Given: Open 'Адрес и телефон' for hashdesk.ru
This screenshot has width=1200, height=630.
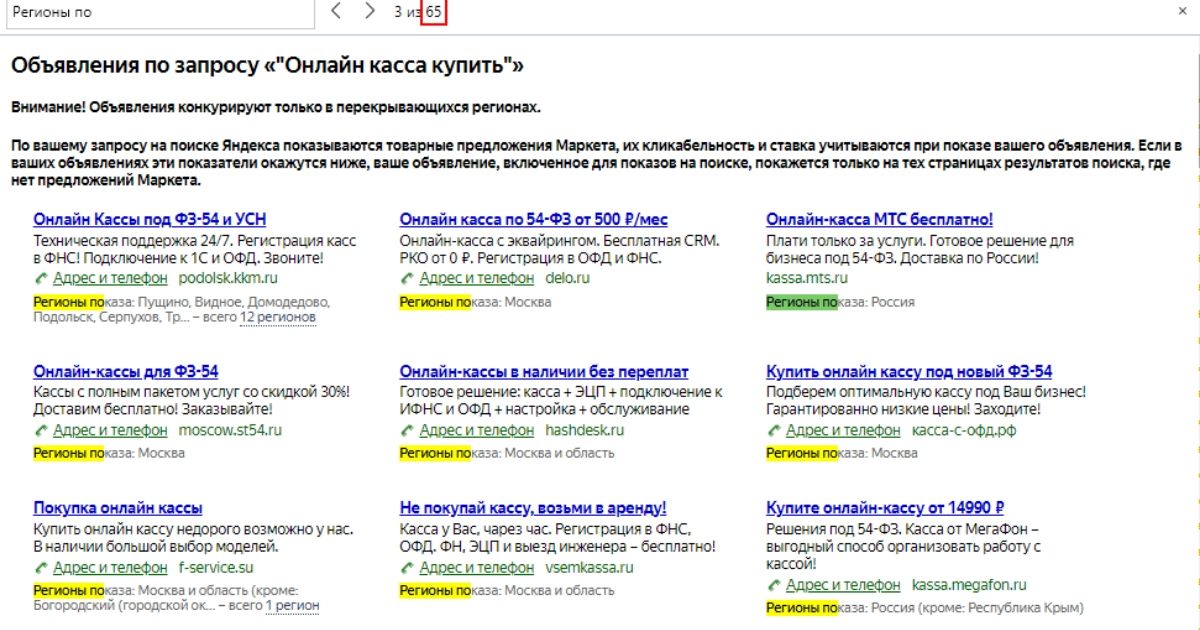Looking at the screenshot, I should [477, 431].
